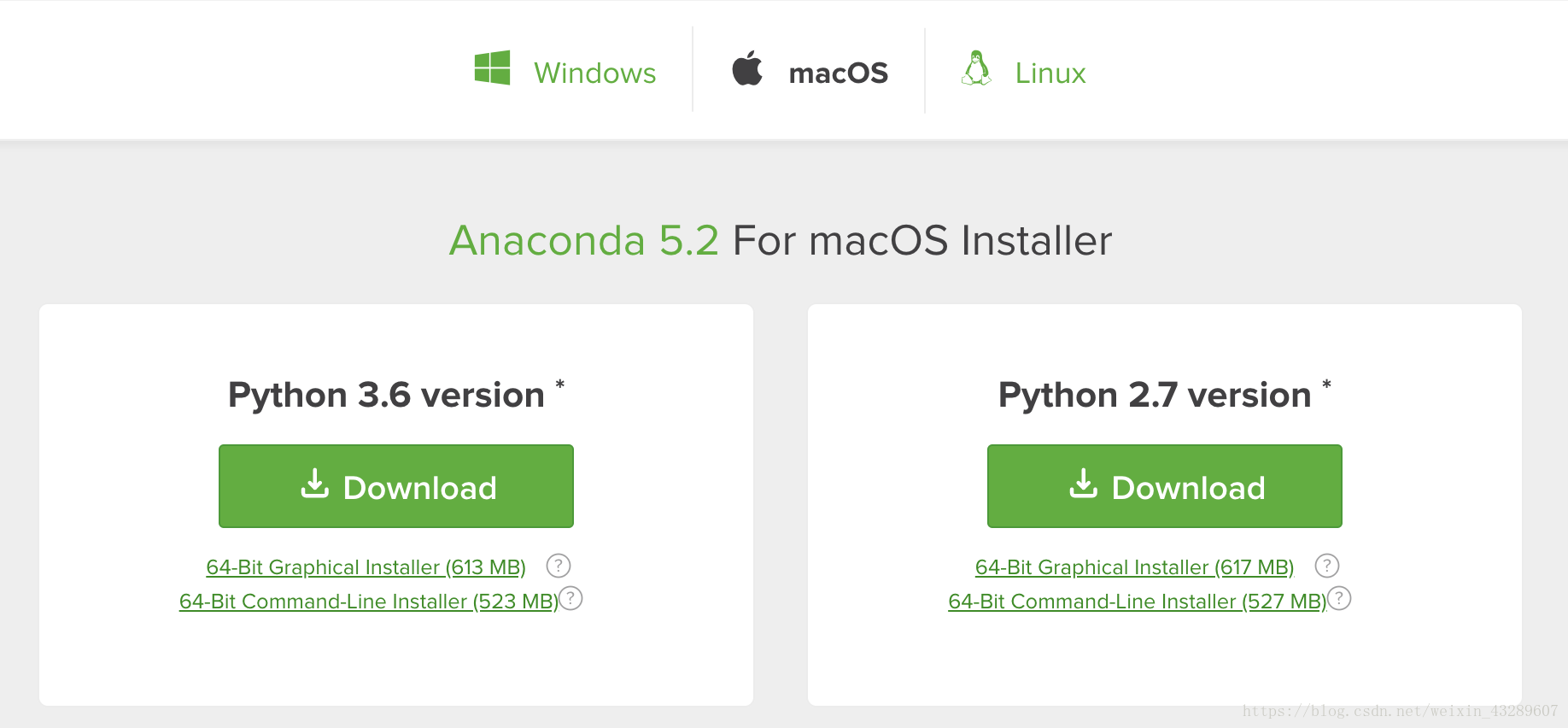Open help icon beside 523 MB command-line installer
Viewport: 1568px width, 728px height.
coord(570,598)
